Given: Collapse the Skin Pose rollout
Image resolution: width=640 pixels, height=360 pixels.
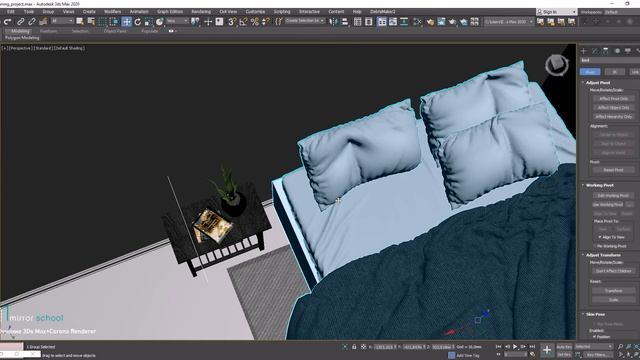Looking at the screenshot, I should (x=596, y=314).
